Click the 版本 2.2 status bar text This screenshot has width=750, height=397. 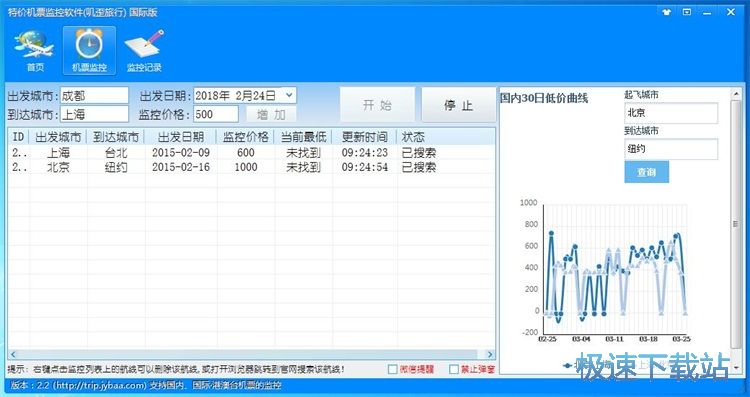(146, 385)
